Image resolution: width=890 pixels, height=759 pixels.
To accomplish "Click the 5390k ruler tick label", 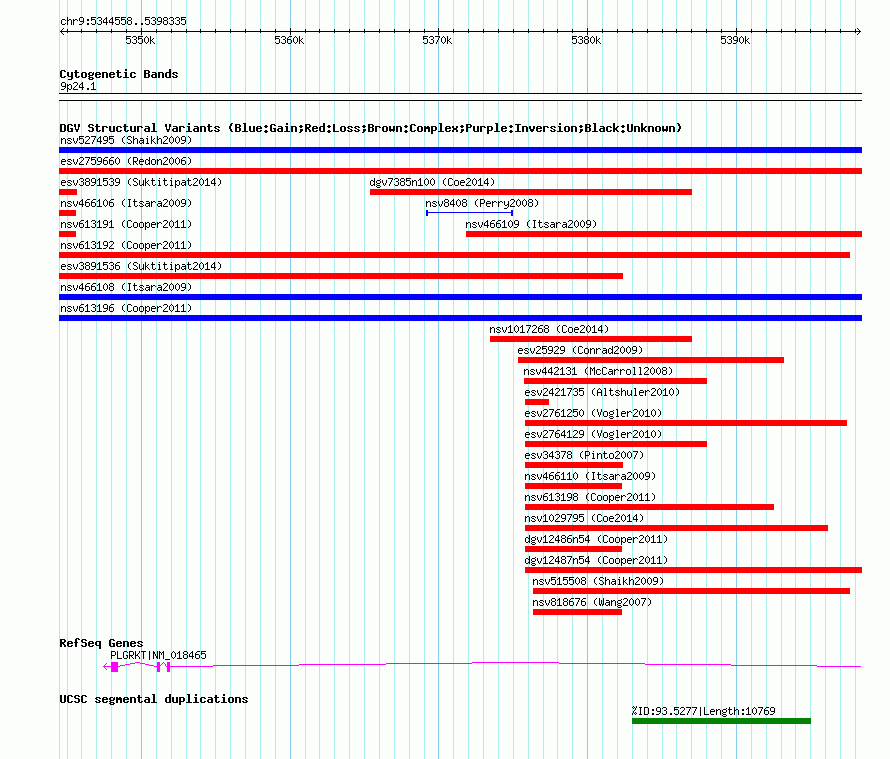I will coord(735,40).
